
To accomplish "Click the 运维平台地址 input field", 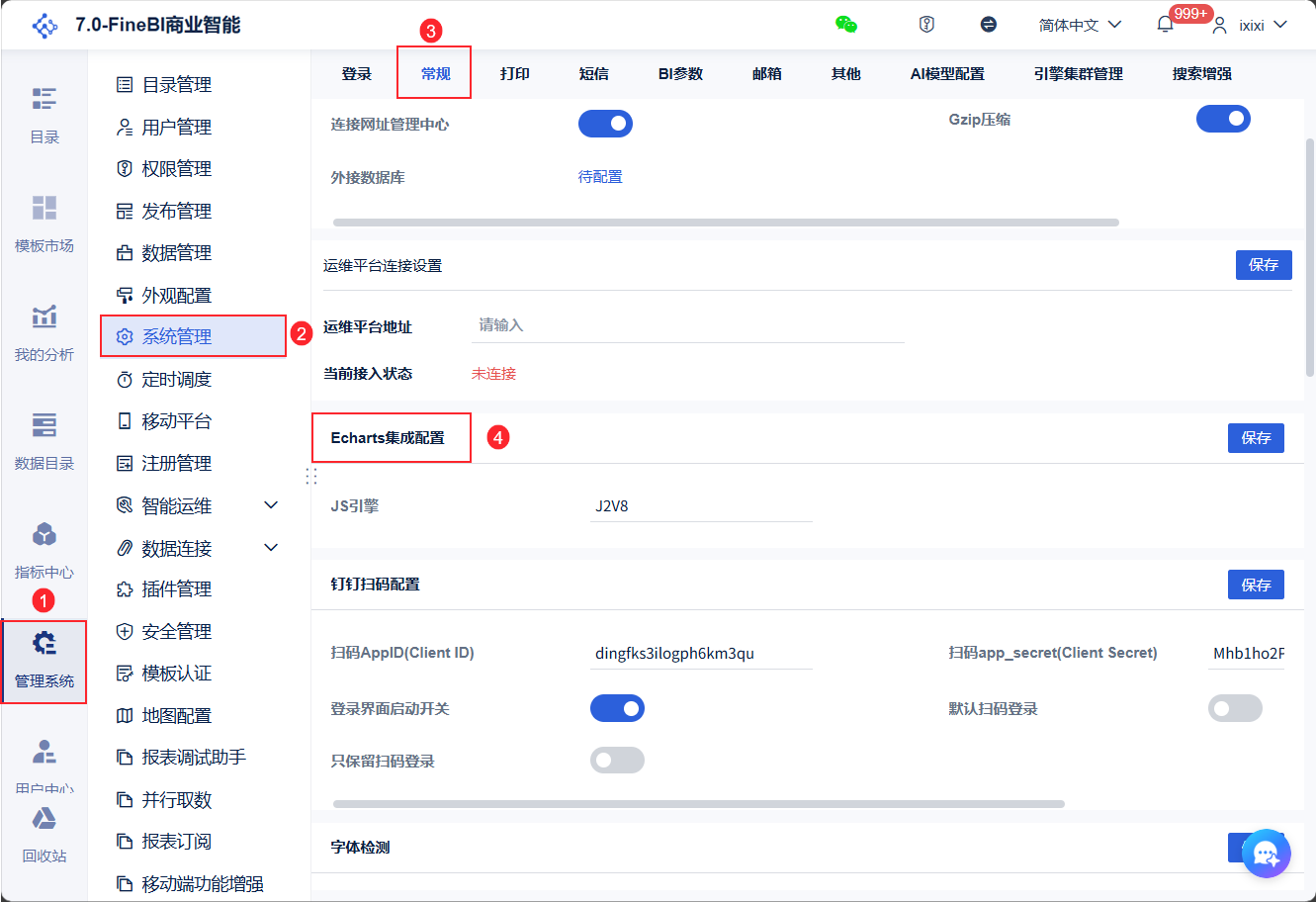I will (688, 325).
